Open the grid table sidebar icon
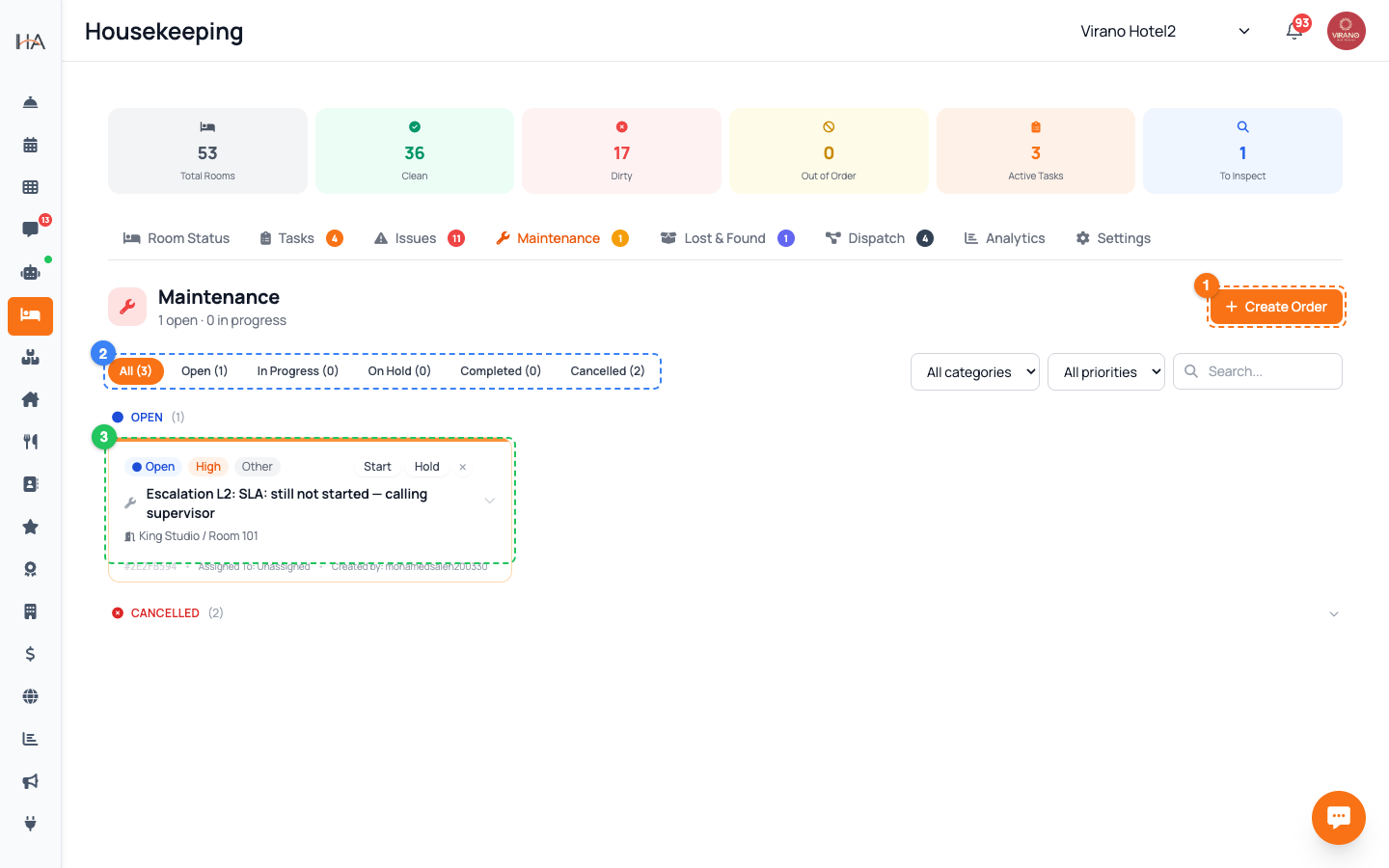This screenshot has width=1389, height=868. pos(30,187)
